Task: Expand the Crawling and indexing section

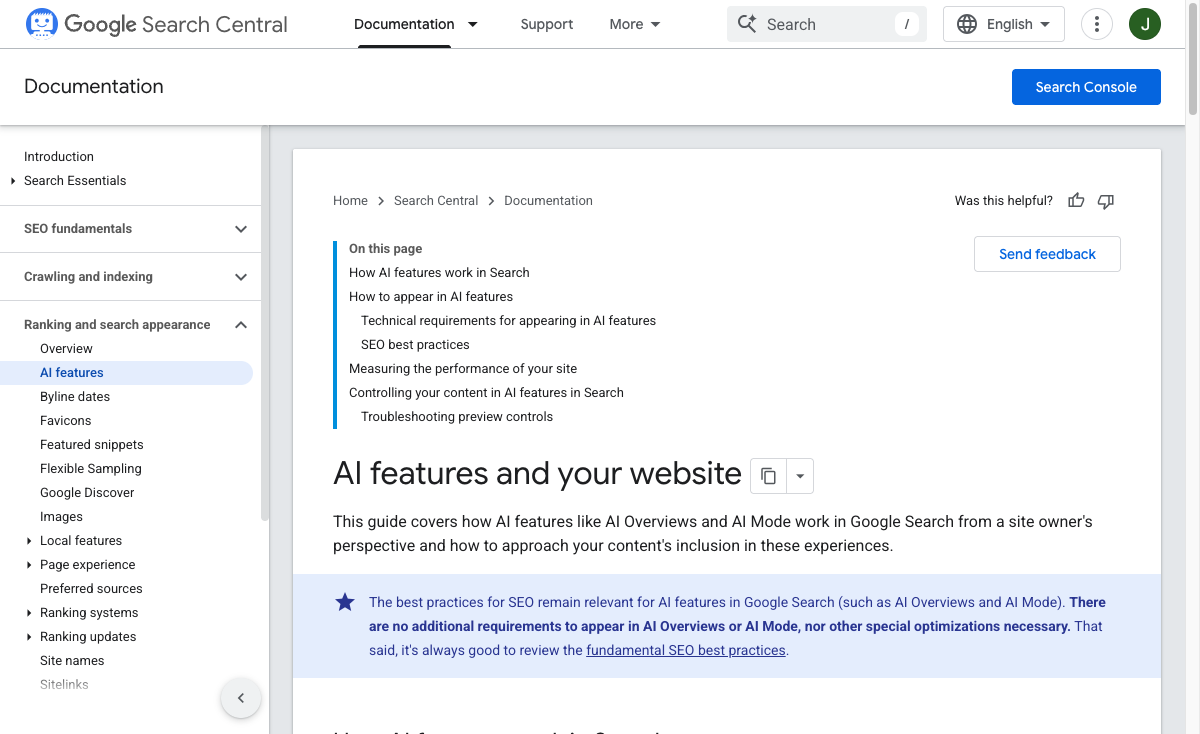Action: [241, 277]
